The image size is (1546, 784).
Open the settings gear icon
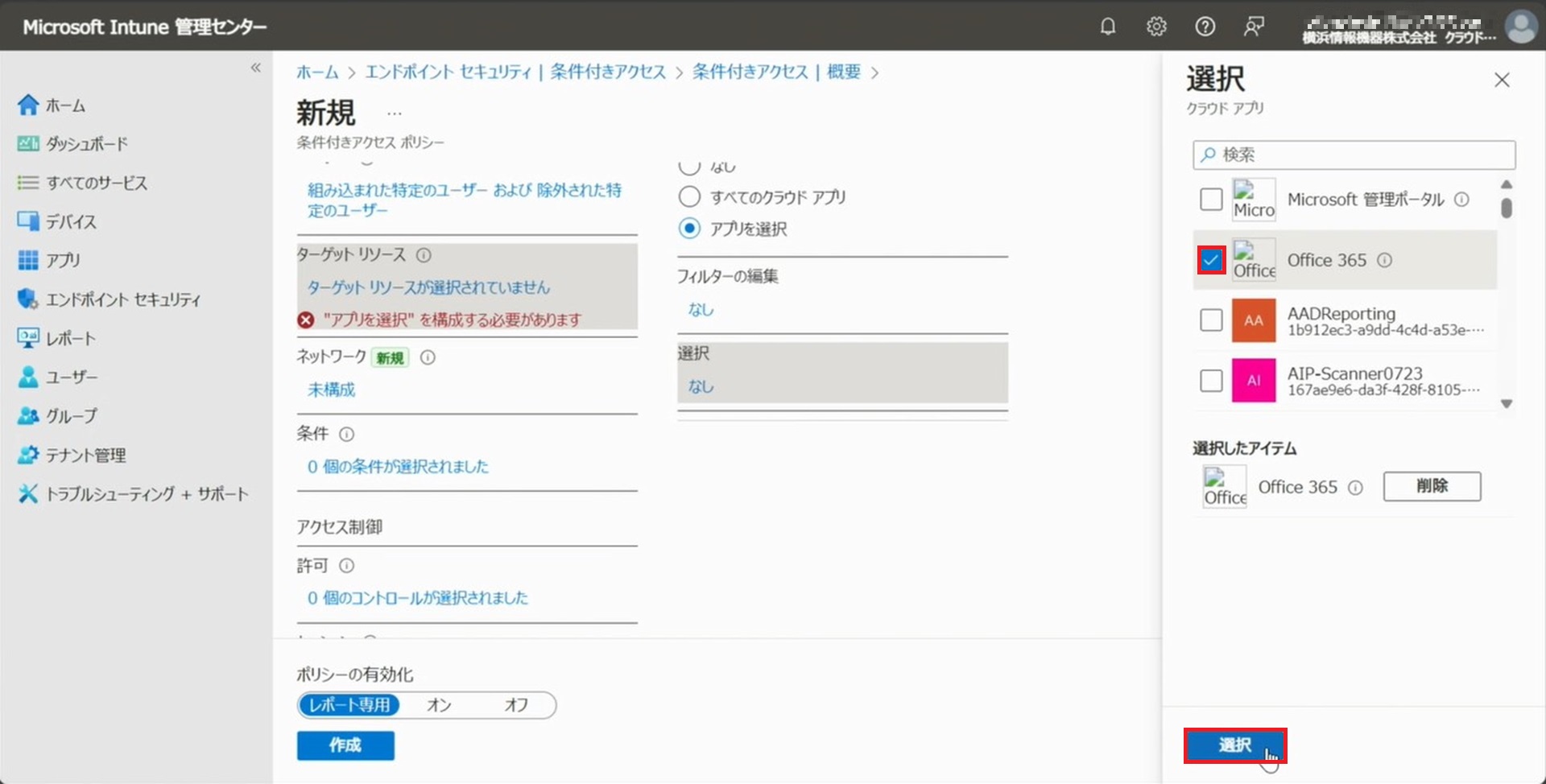pos(1156,27)
